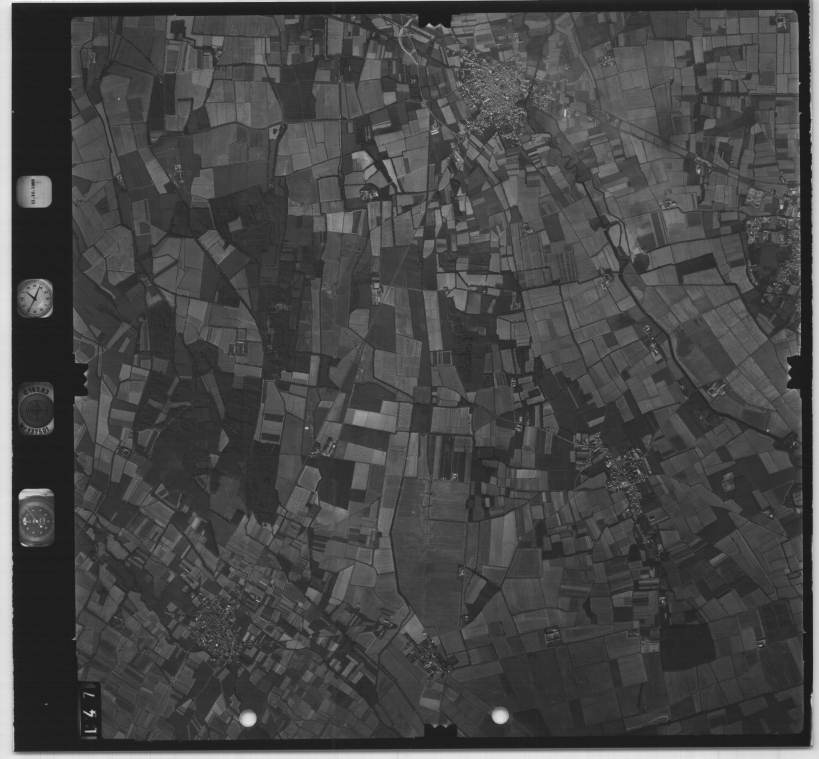Click the right edge fiducial notch
Screen dimensions: 819x759
pyautogui.click(x=797, y=373)
